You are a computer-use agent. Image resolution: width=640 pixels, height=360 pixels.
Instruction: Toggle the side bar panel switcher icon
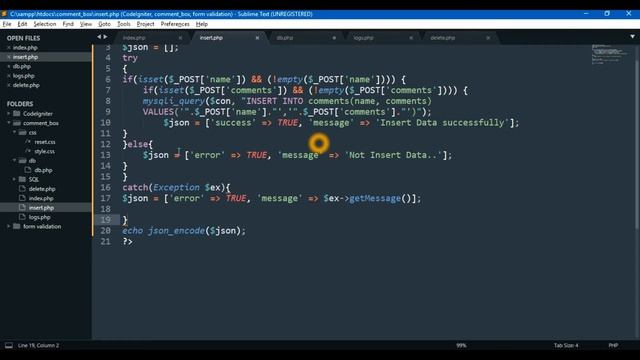(x=9, y=345)
